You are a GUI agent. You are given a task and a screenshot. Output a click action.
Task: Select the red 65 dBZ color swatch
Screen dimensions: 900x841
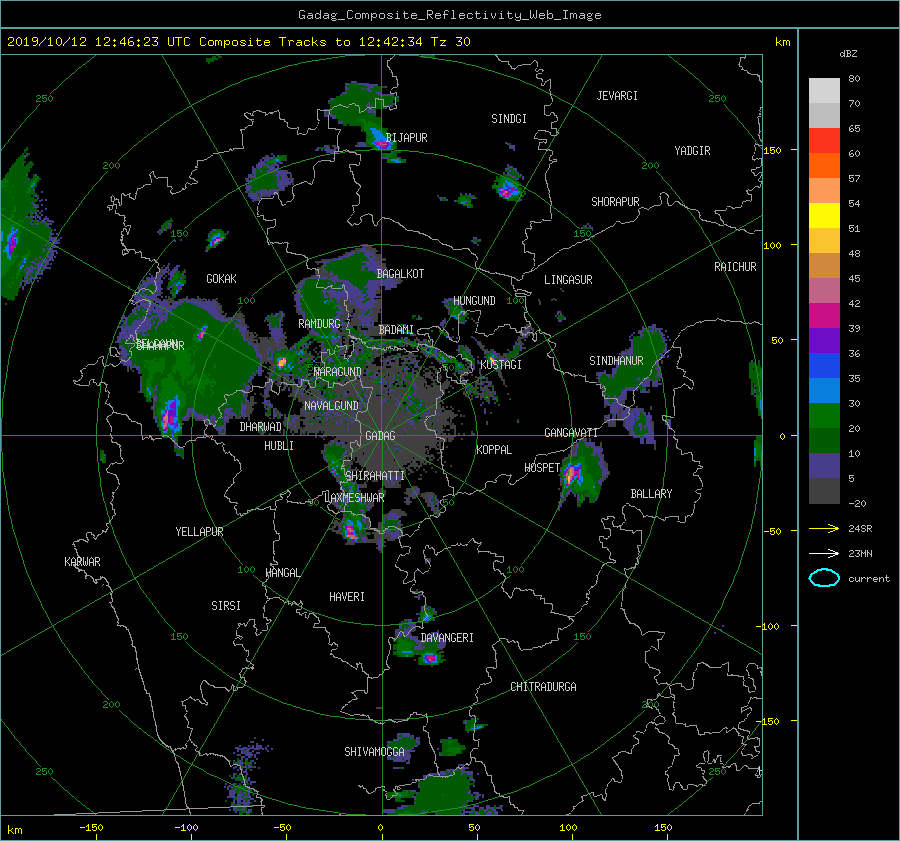(824, 140)
